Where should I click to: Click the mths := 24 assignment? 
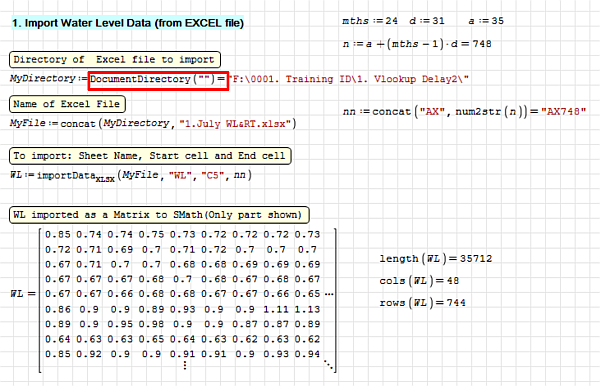(370, 21)
